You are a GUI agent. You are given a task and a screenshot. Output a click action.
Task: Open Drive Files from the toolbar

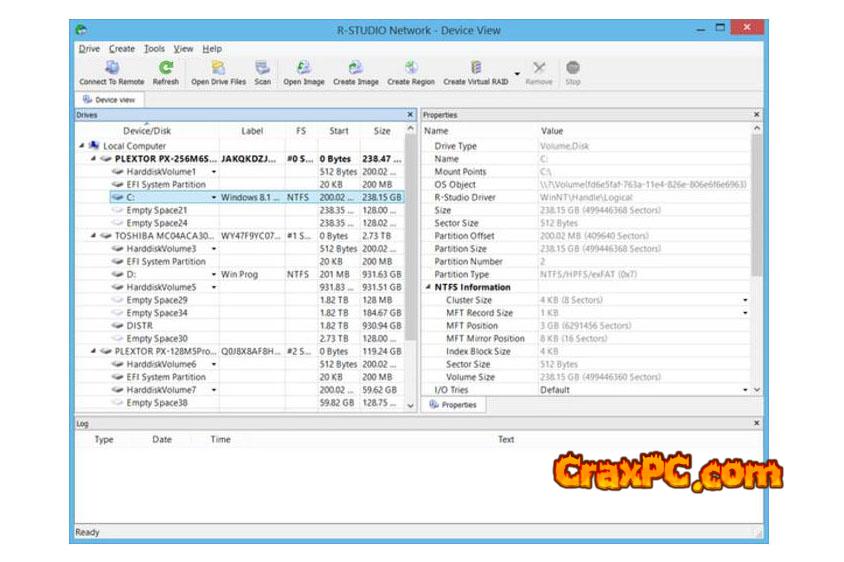(x=218, y=67)
